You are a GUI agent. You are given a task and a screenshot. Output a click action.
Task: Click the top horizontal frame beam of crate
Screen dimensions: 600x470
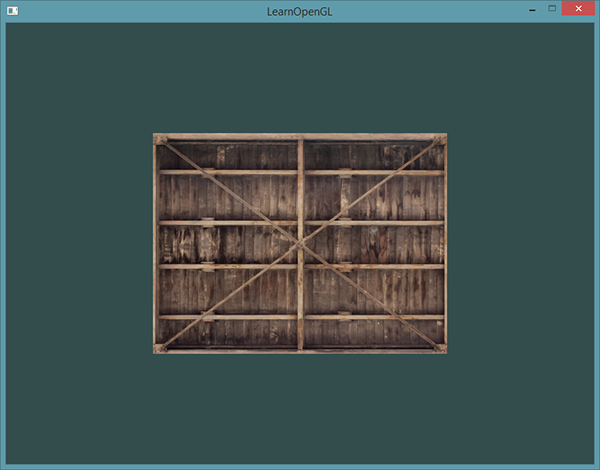[230, 137]
